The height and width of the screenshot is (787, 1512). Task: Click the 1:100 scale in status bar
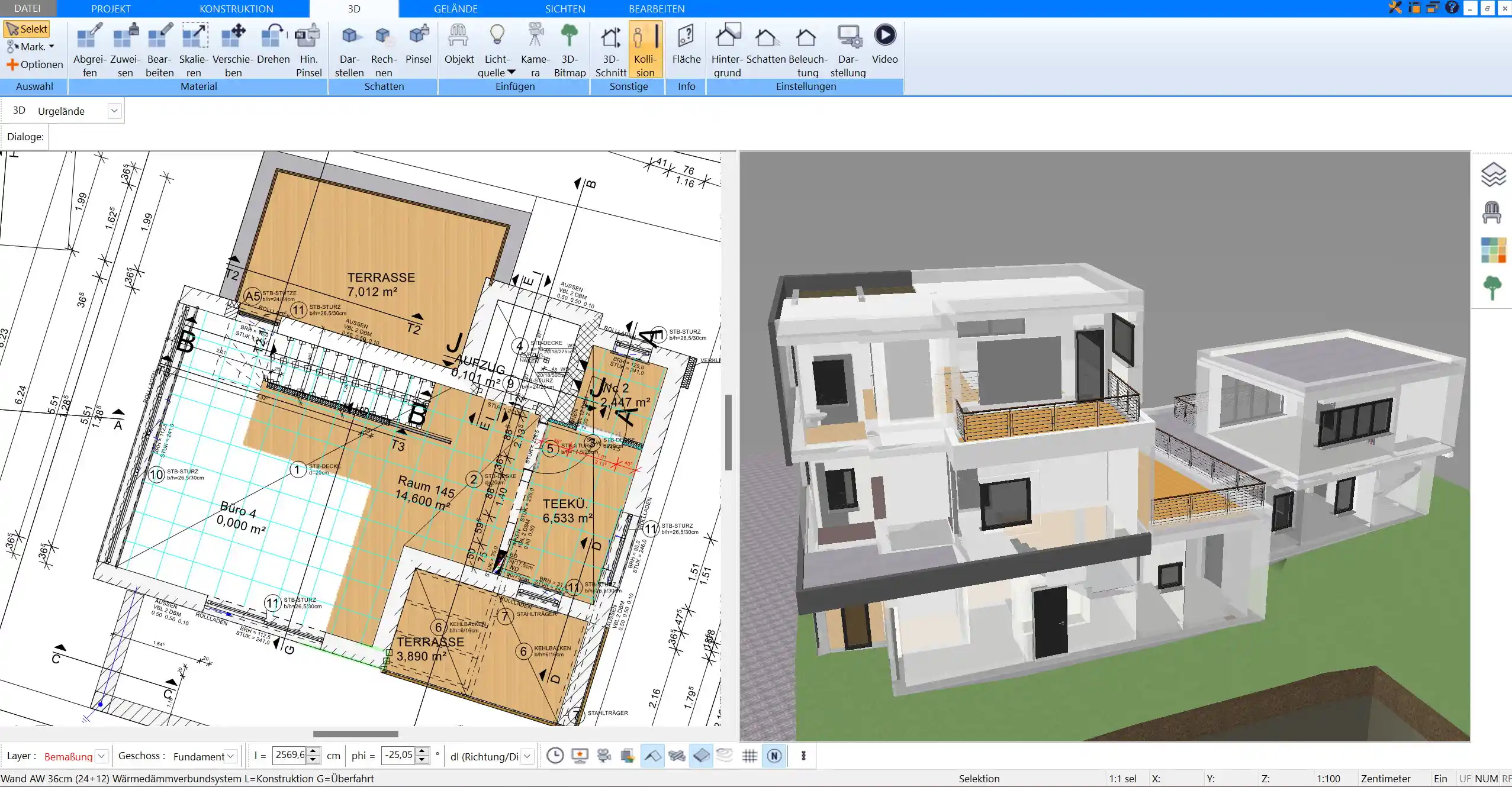point(1328,779)
